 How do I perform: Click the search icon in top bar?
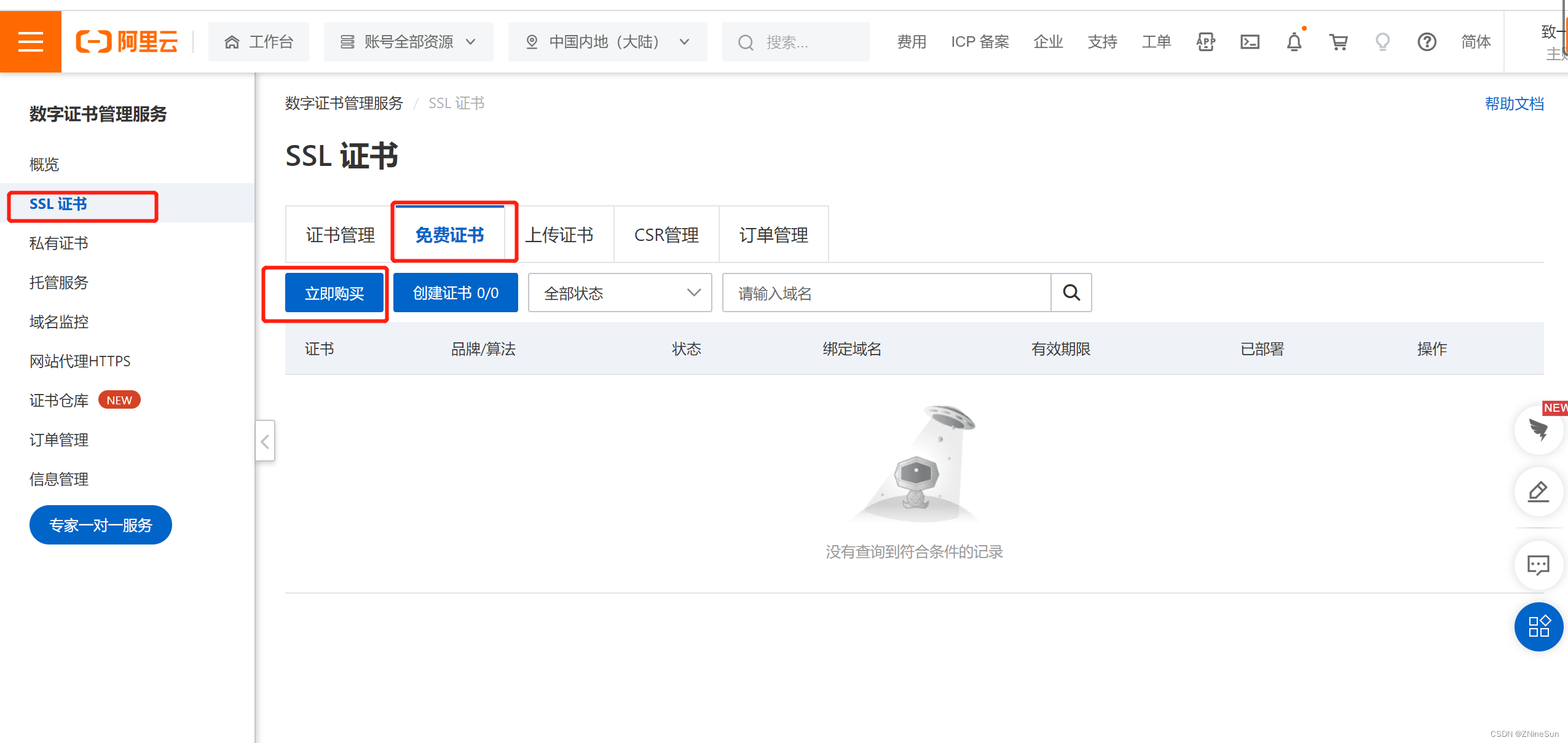[x=746, y=42]
